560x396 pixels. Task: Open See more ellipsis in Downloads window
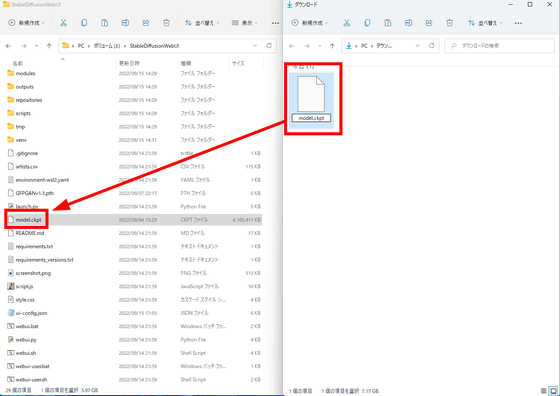[518, 23]
